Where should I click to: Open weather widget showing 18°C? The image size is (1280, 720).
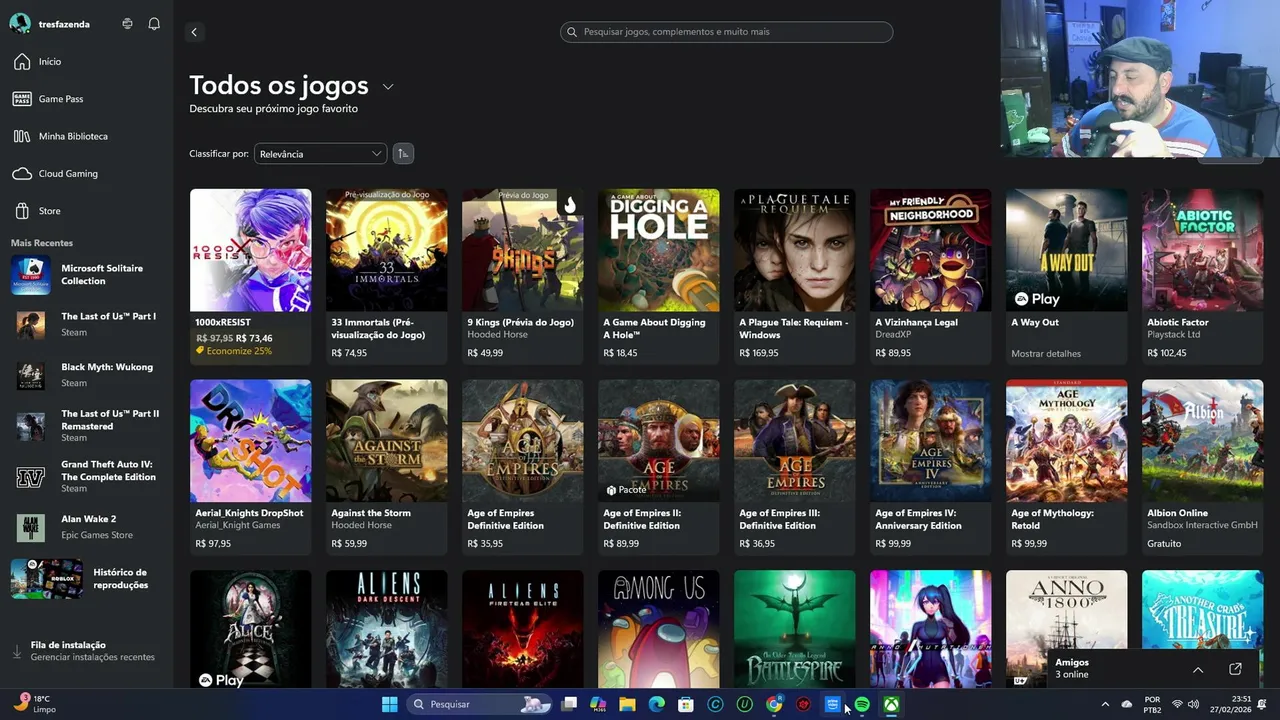click(x=36, y=704)
